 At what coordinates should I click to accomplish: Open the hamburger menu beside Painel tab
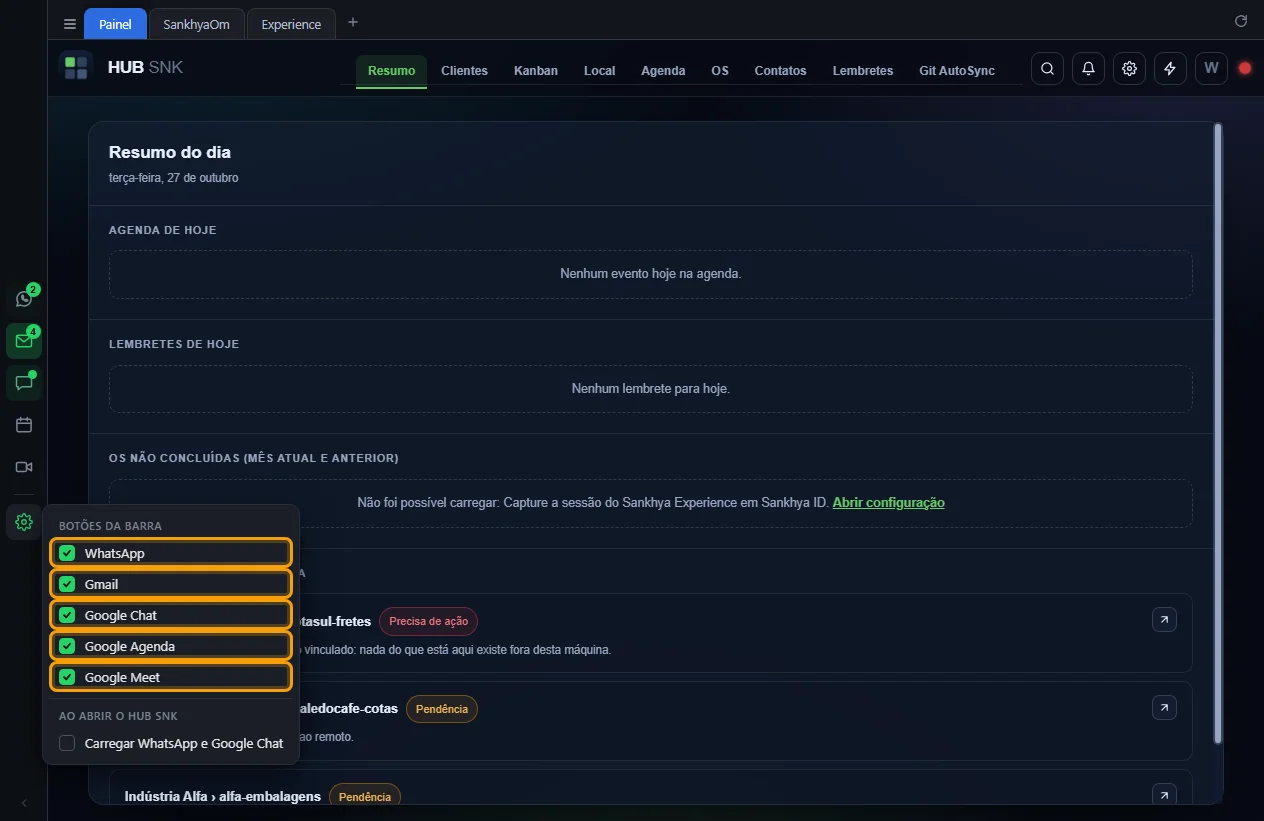[x=69, y=24]
